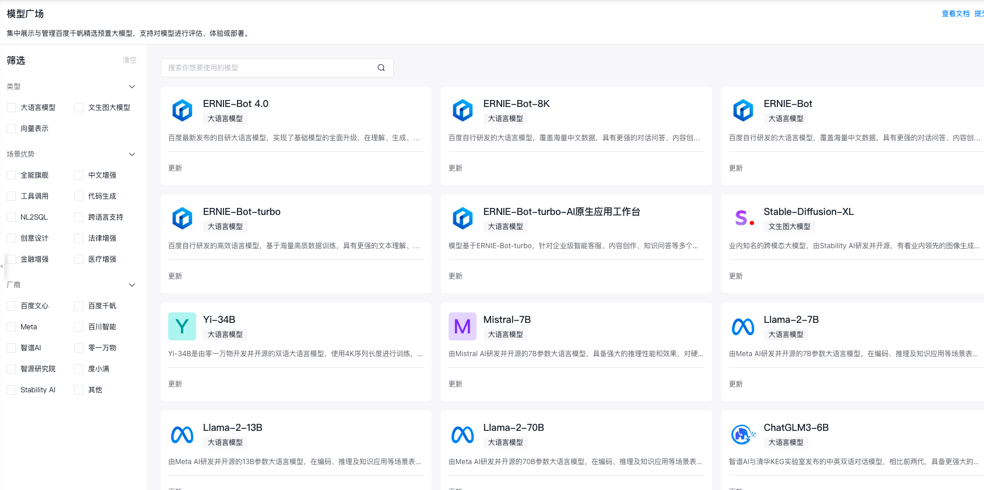Open the ChatGLM3-6B model title
The image size is (984, 490).
[x=796, y=428]
